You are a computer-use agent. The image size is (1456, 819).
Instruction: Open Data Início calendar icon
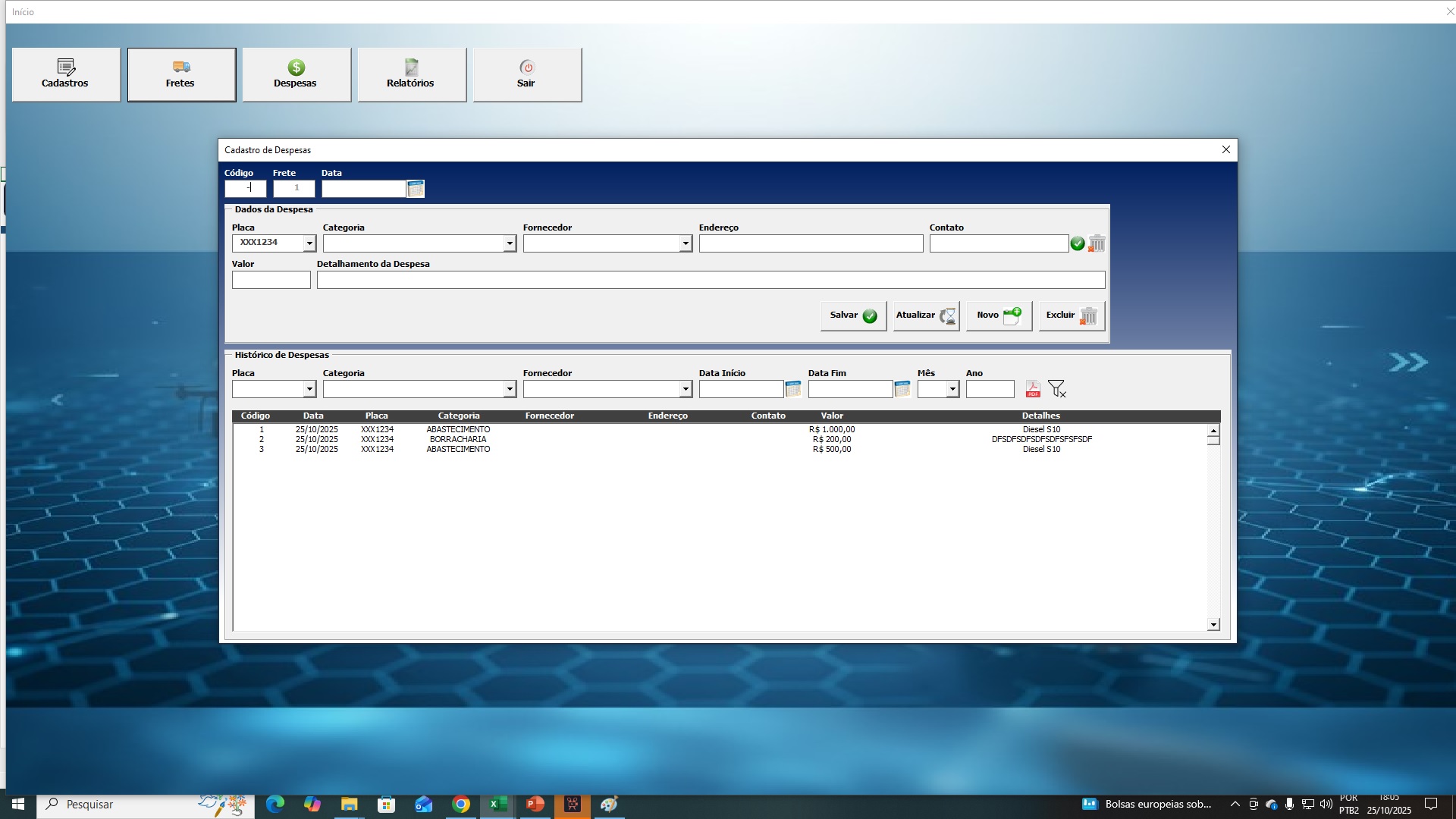pos(793,389)
